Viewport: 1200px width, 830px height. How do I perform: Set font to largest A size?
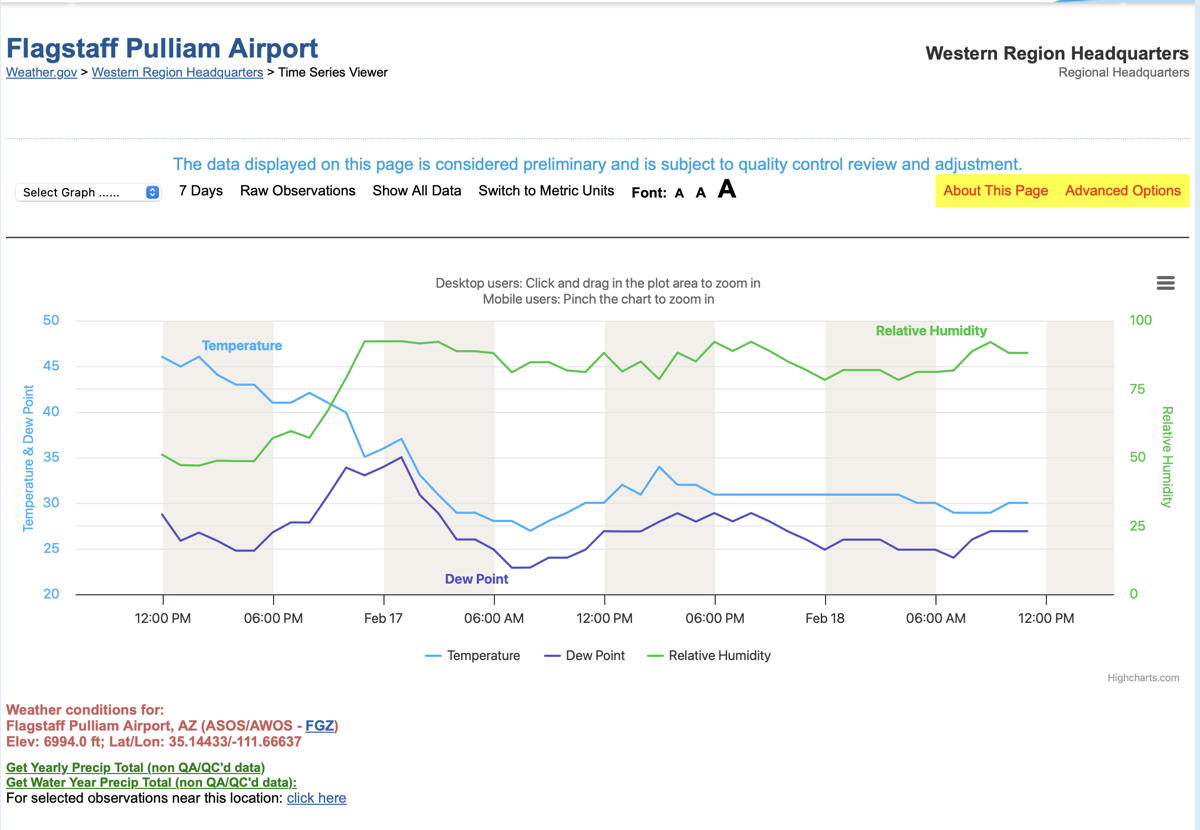[x=727, y=189]
